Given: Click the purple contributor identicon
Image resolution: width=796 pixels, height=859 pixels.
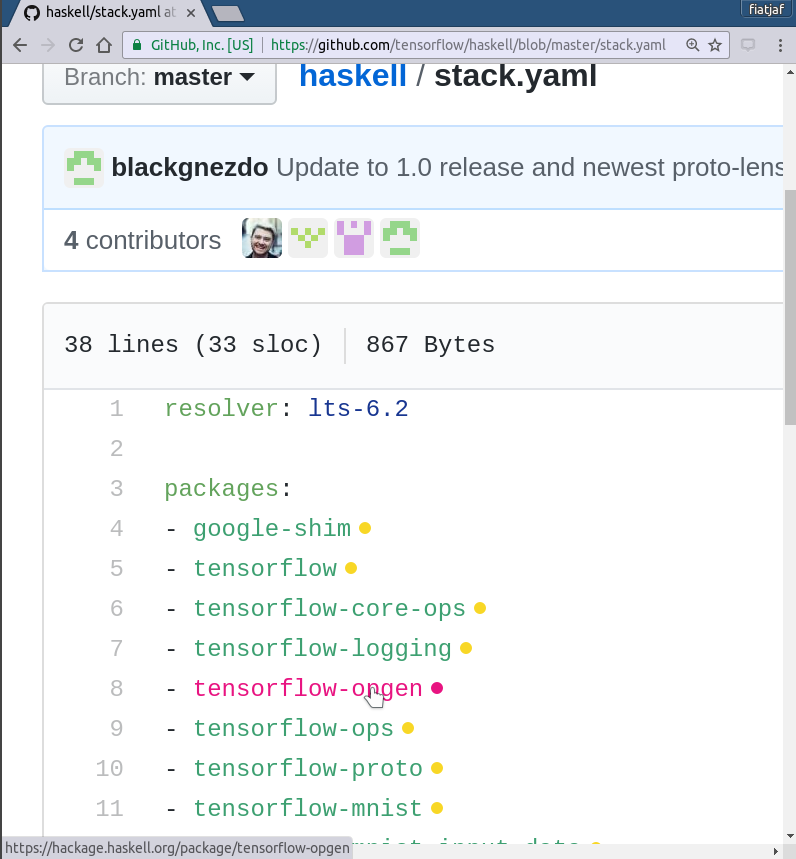Looking at the screenshot, I should tap(354, 238).
